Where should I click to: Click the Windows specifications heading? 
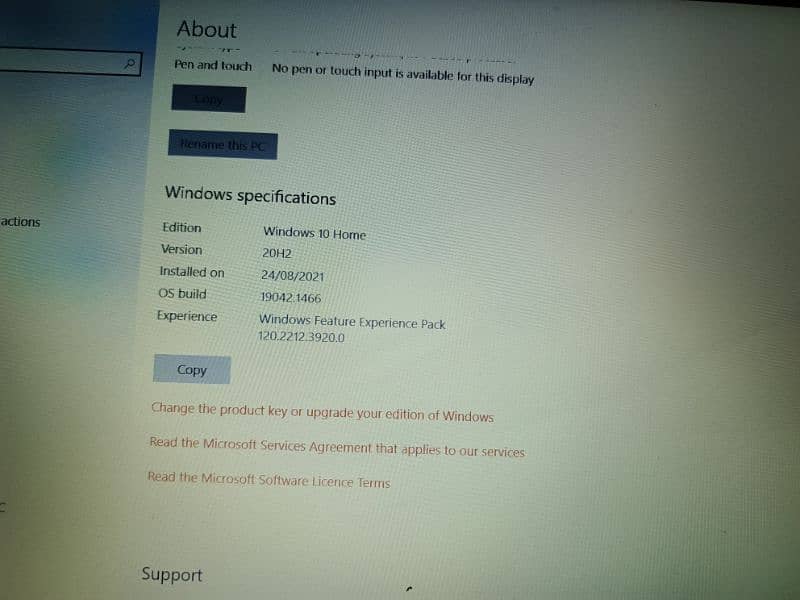pyautogui.click(x=250, y=195)
